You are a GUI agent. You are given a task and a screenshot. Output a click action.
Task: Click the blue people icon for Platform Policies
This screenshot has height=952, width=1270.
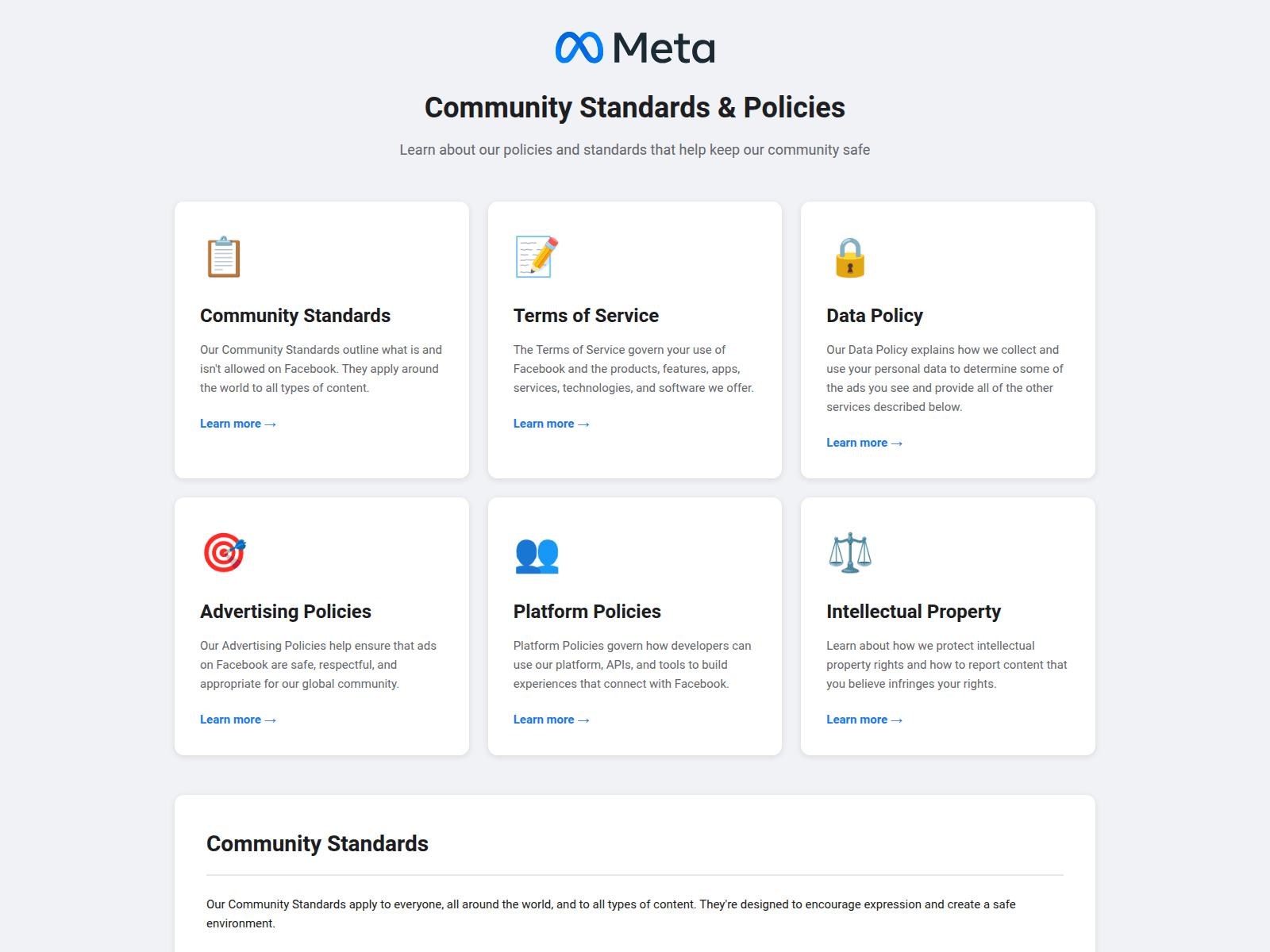537,555
